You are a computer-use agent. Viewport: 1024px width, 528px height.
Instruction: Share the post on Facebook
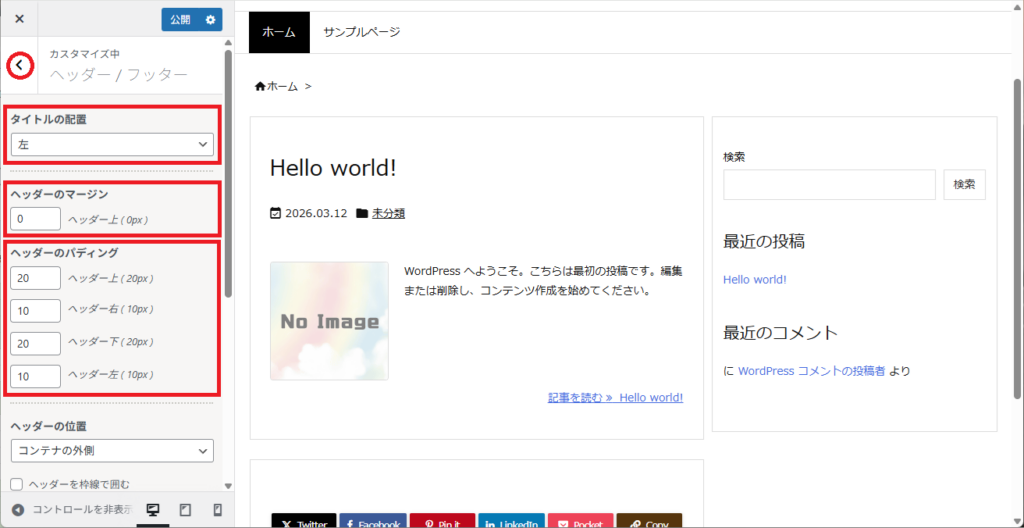(x=373, y=521)
